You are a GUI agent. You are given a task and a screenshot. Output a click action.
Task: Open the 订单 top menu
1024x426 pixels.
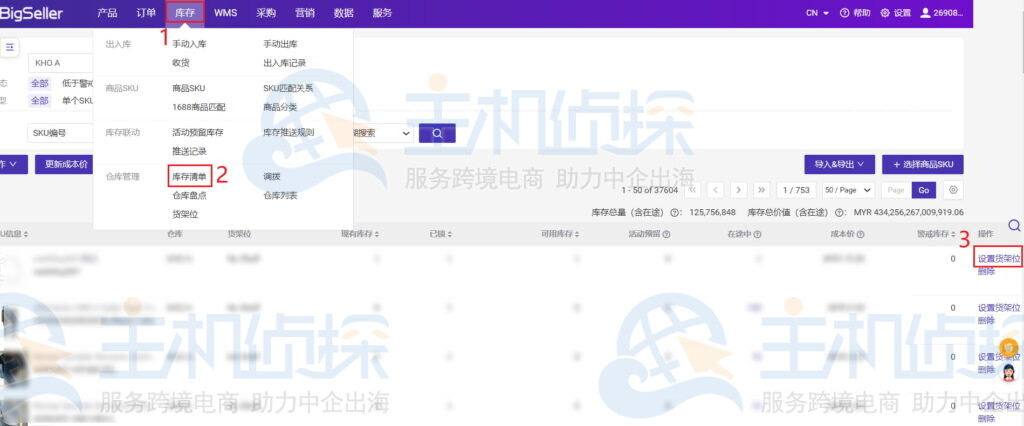146,13
